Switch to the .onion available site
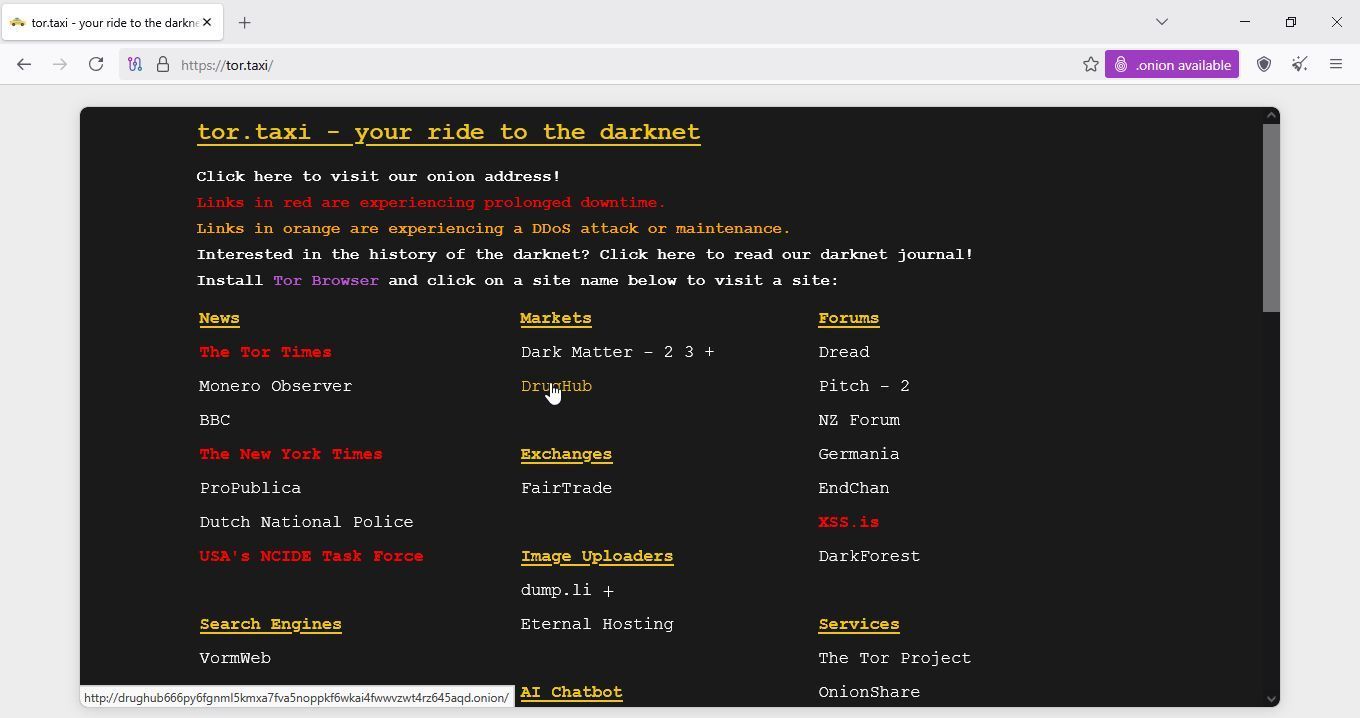 coord(1172,65)
